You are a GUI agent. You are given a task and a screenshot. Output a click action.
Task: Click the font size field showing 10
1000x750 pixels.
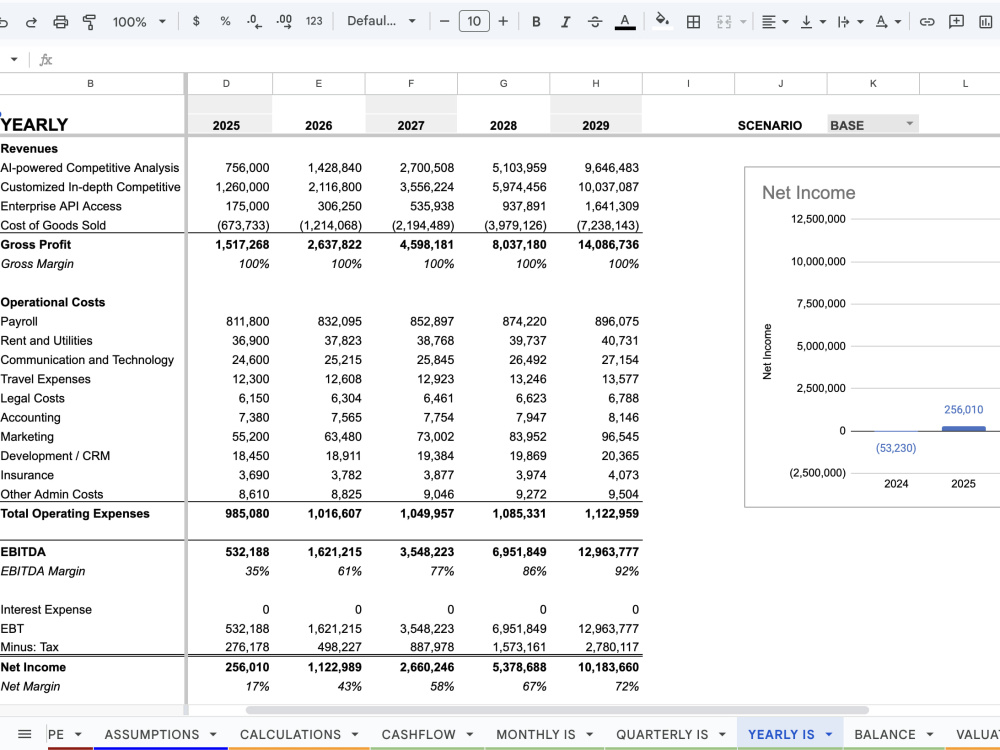(474, 21)
